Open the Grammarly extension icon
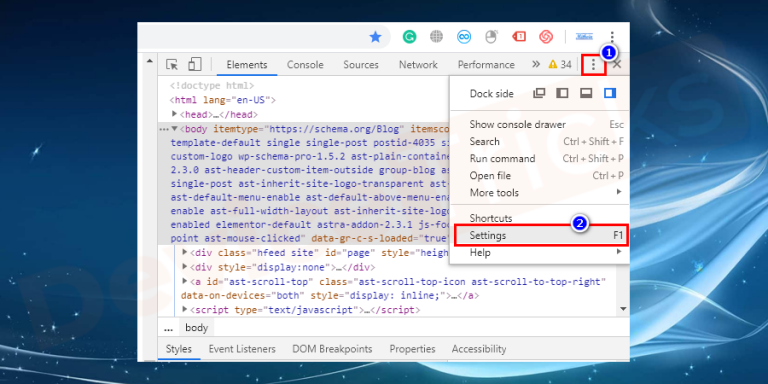The image size is (768, 384). tap(409, 36)
